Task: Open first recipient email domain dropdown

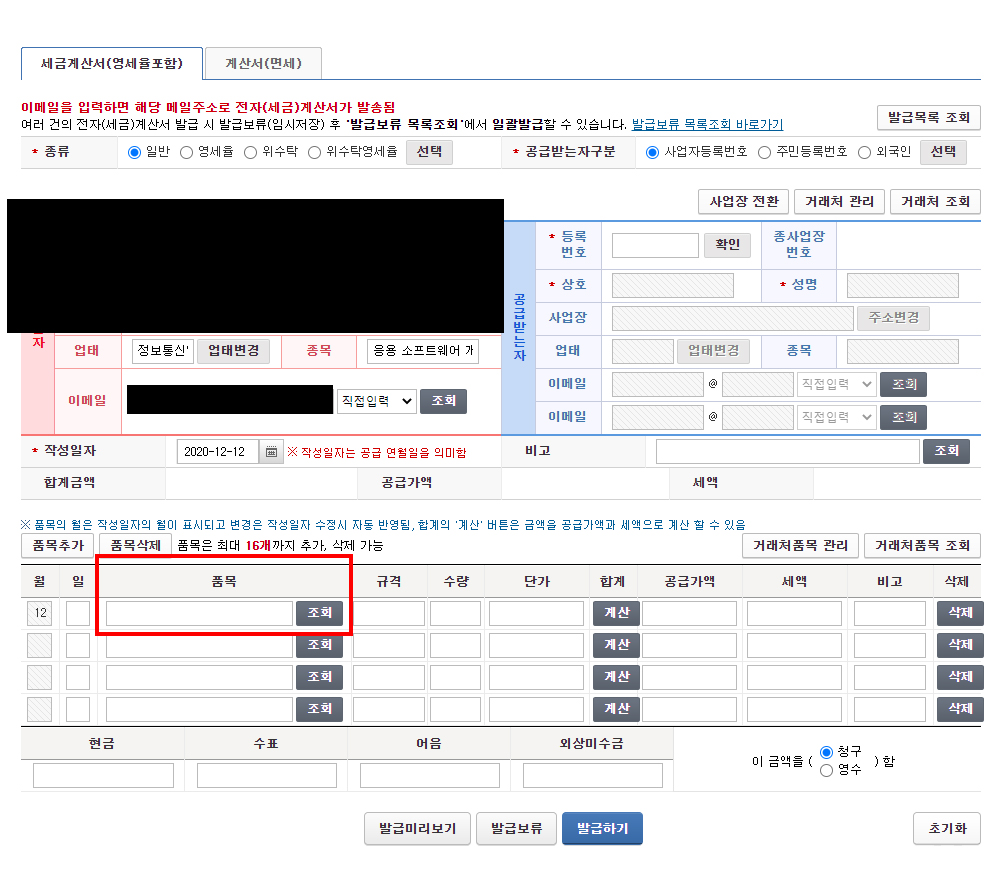Action: (x=836, y=384)
